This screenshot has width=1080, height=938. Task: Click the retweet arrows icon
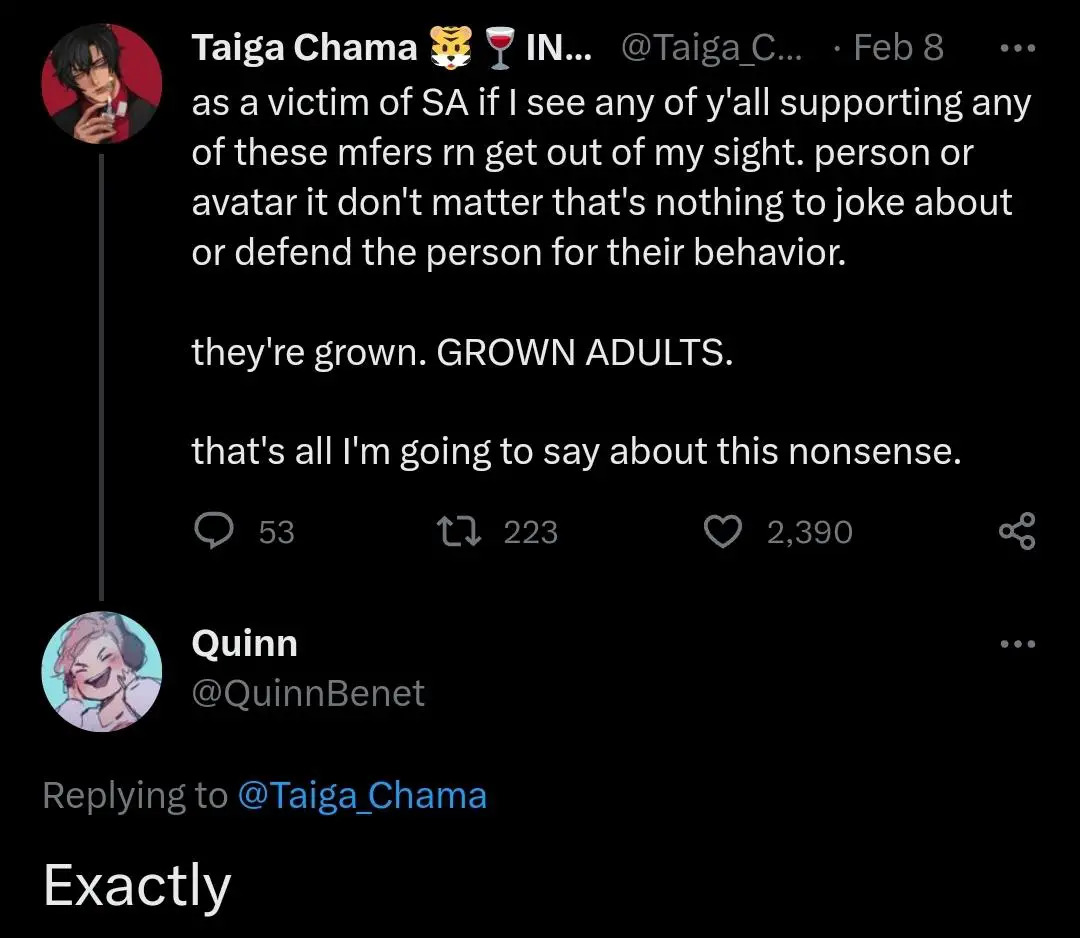(459, 532)
